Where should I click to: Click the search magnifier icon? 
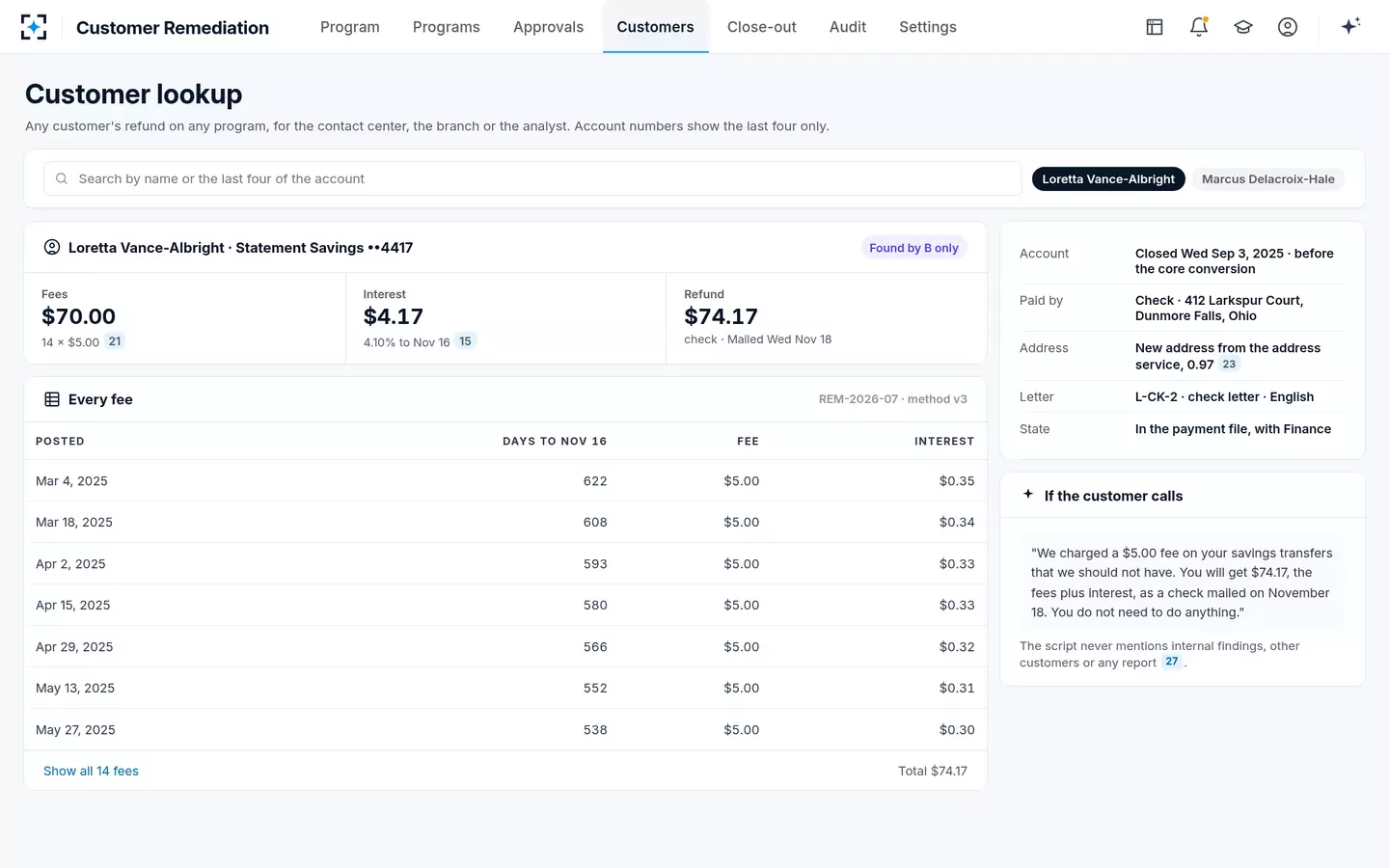coord(62,178)
